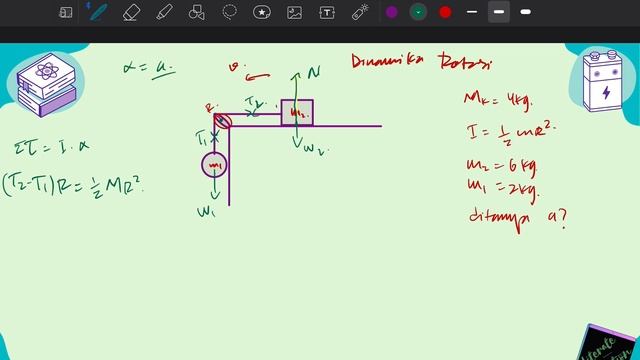Open the Elements sticker tool
The height and width of the screenshot is (360, 640).
tap(262, 12)
